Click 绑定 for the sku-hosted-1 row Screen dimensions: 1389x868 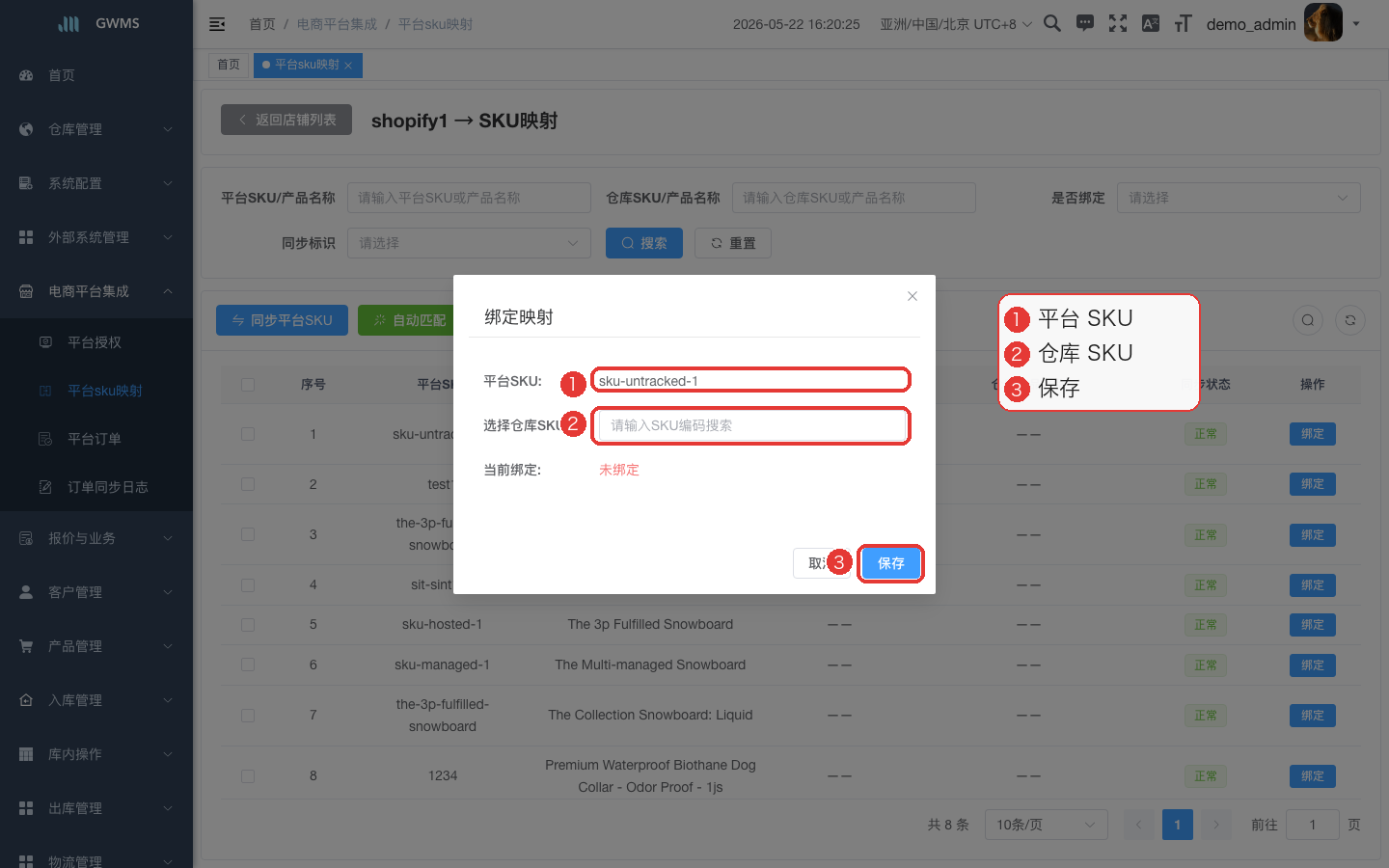pyautogui.click(x=1313, y=625)
